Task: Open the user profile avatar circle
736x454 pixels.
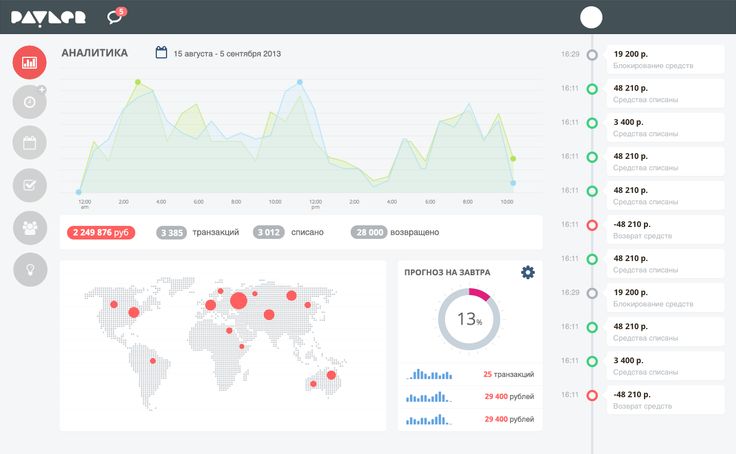Action: click(591, 17)
